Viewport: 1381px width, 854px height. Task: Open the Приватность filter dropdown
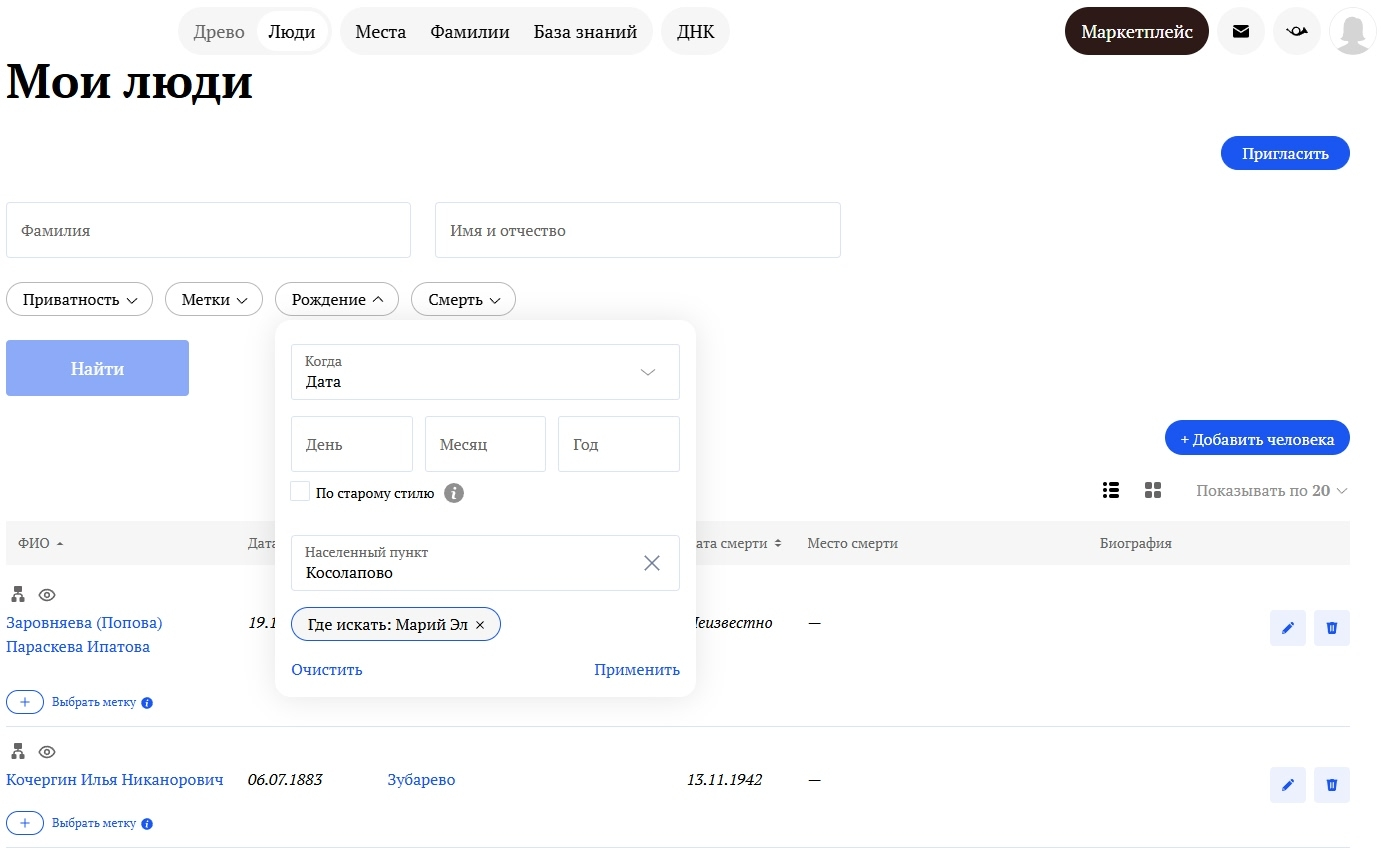(x=79, y=299)
